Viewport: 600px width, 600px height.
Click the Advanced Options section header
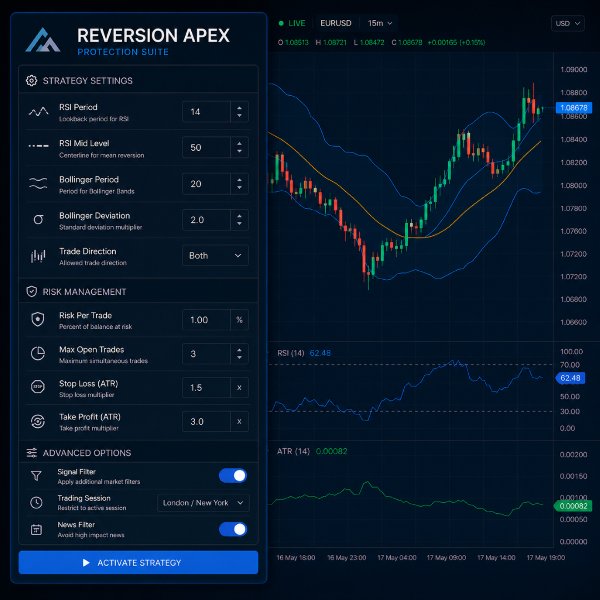pyautogui.click(x=139, y=453)
